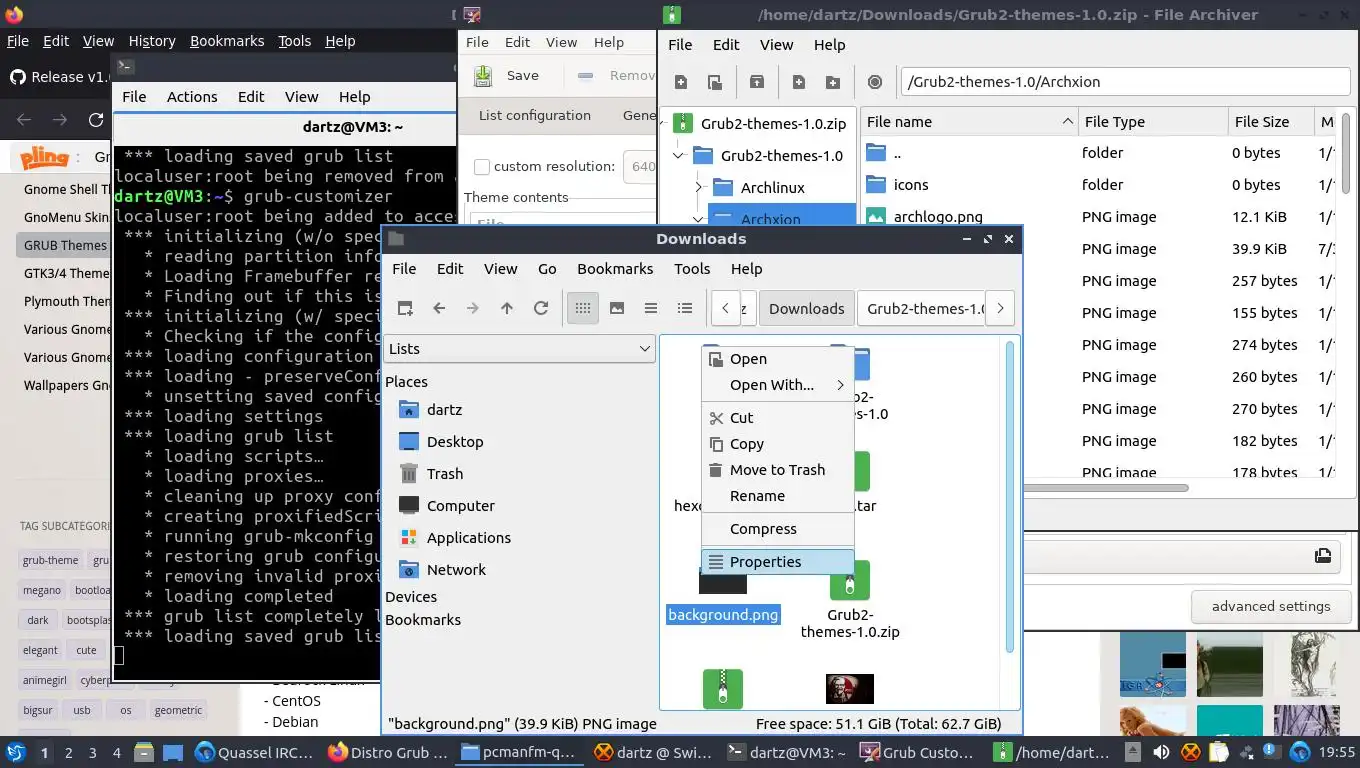This screenshot has width=1360, height=768.
Task: Choose Rename in the context menu
Action: click(x=778, y=496)
